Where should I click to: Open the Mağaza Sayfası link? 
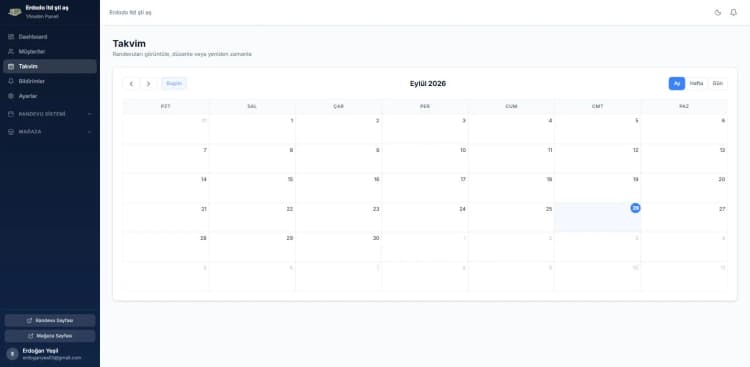(50, 336)
